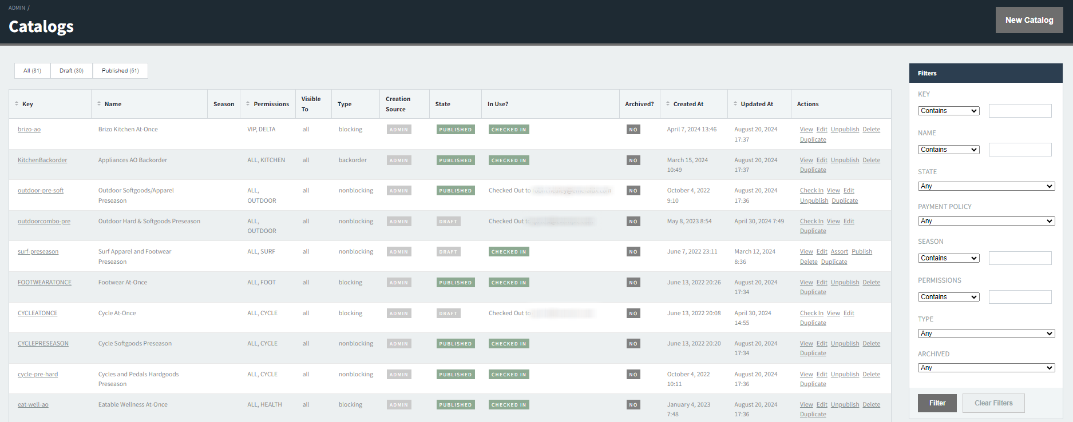Click PUBLISHED state badge for brizo-ao
Viewport: 1073px width, 422px height.
pos(455,129)
